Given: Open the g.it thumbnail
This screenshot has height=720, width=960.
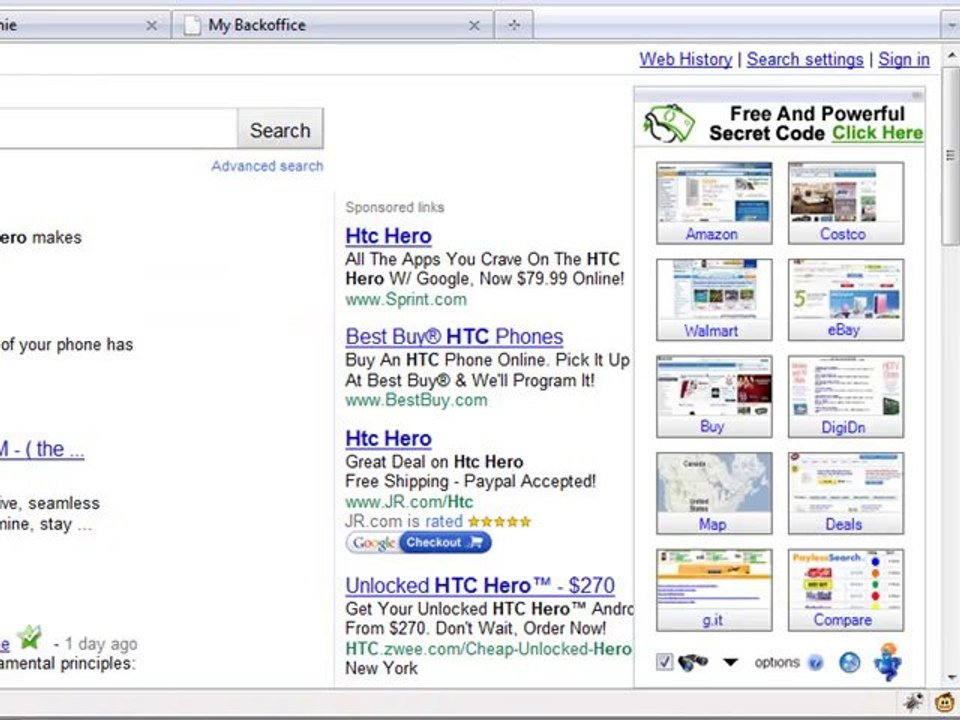Looking at the screenshot, I should pyautogui.click(x=714, y=590).
